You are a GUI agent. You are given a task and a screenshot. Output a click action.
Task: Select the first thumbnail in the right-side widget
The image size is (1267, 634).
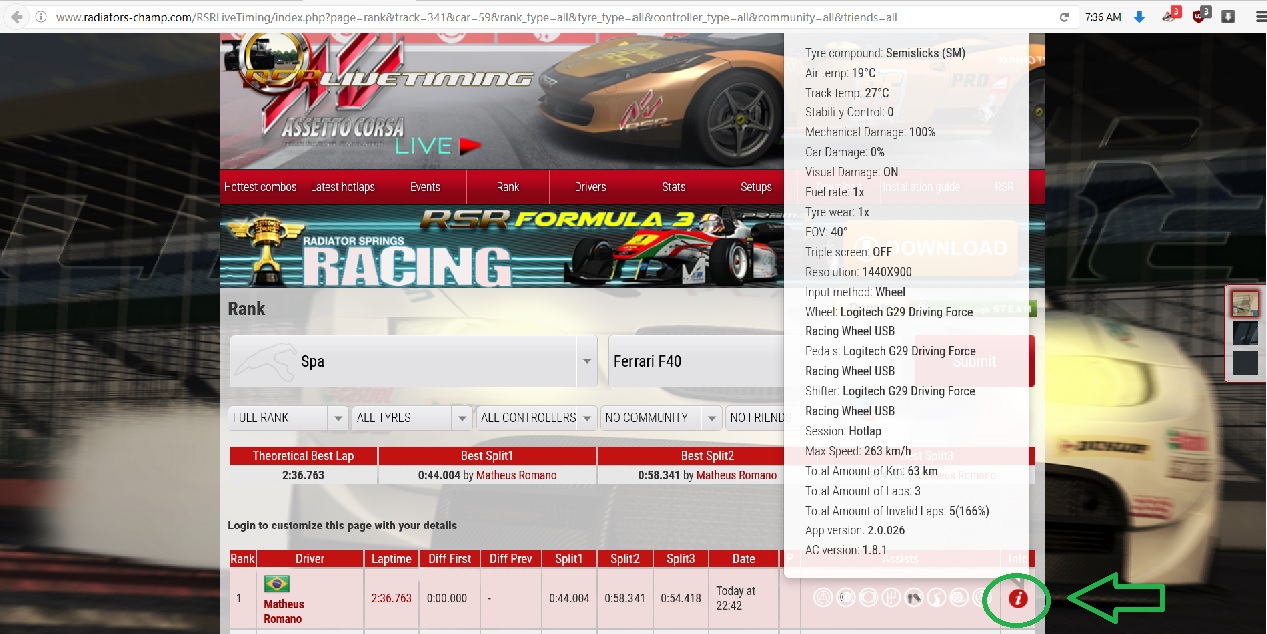click(1245, 303)
